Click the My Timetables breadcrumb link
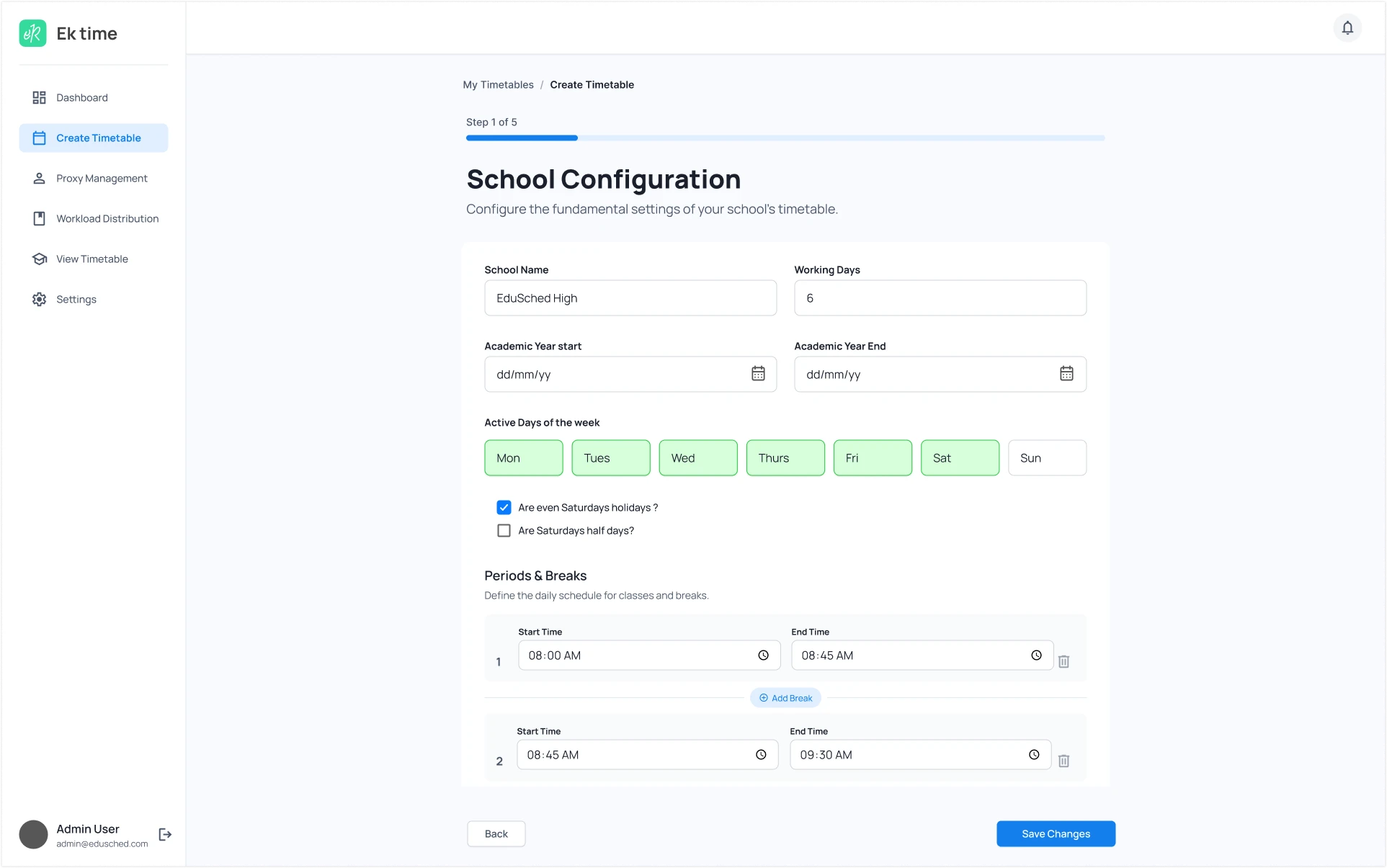 498,85
